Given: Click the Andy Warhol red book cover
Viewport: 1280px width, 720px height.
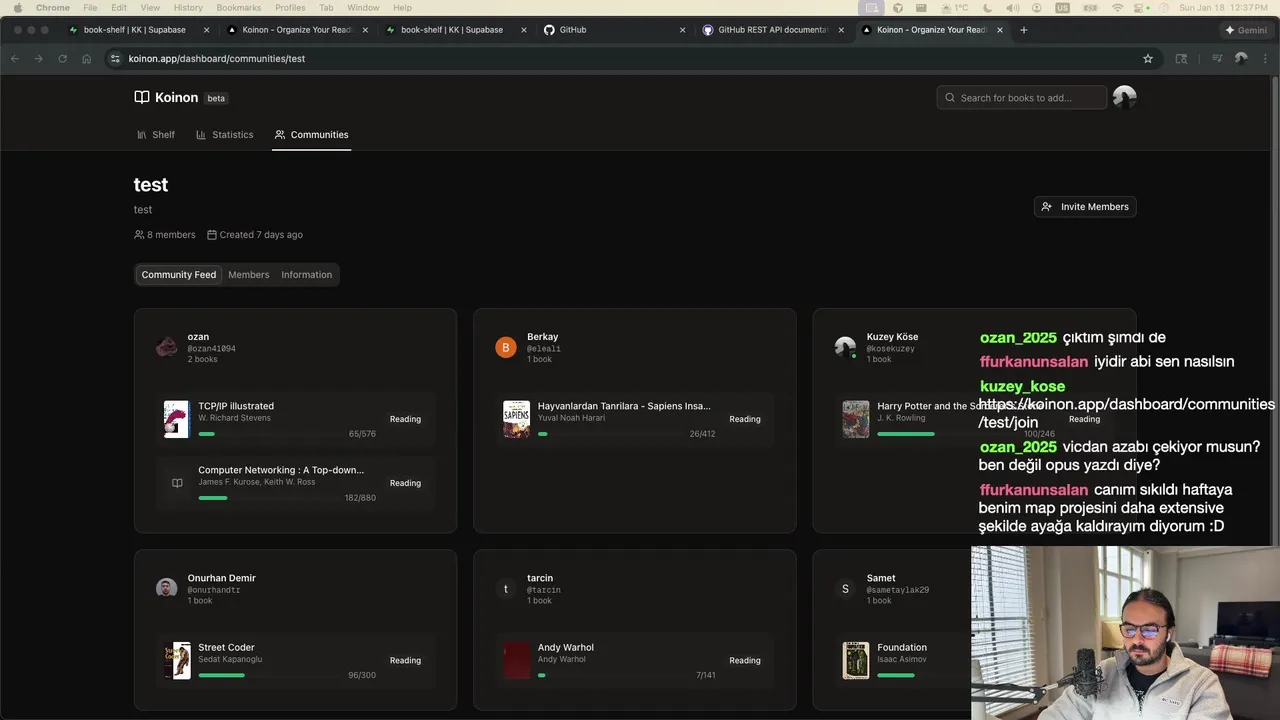Looking at the screenshot, I should tap(516, 660).
